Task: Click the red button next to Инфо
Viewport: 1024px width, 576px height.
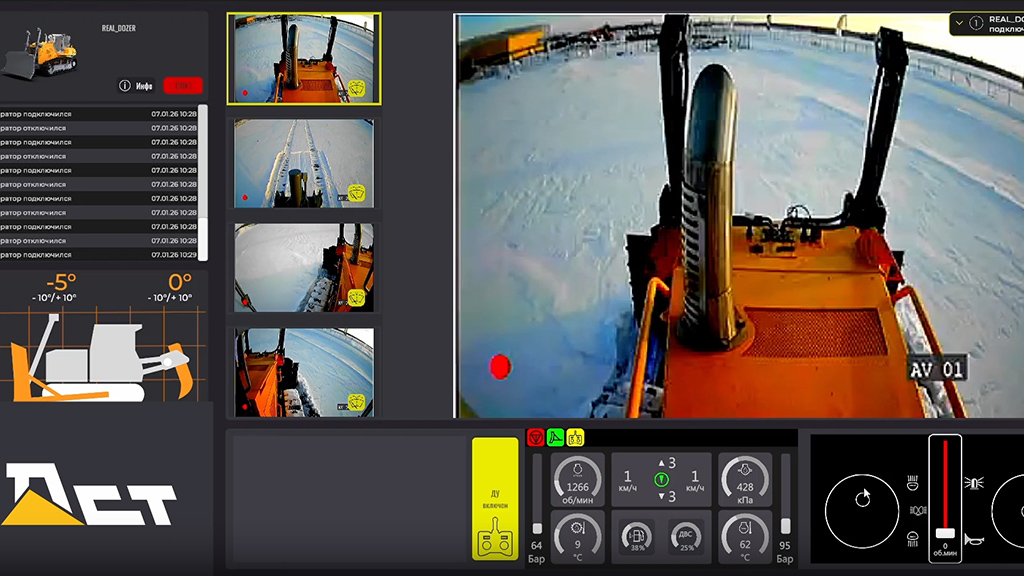Action: tap(182, 86)
